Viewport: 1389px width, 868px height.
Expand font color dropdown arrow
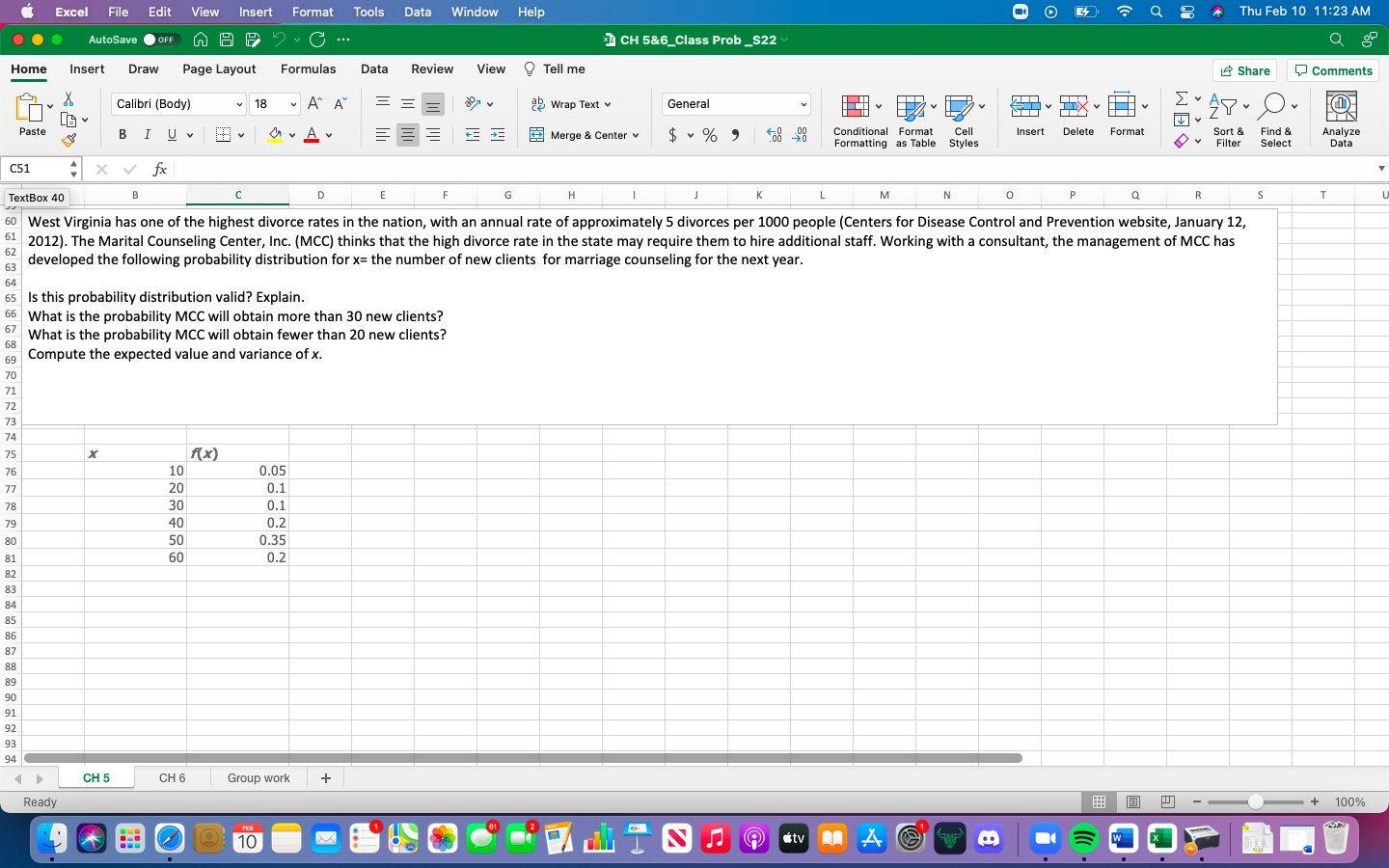(329, 135)
